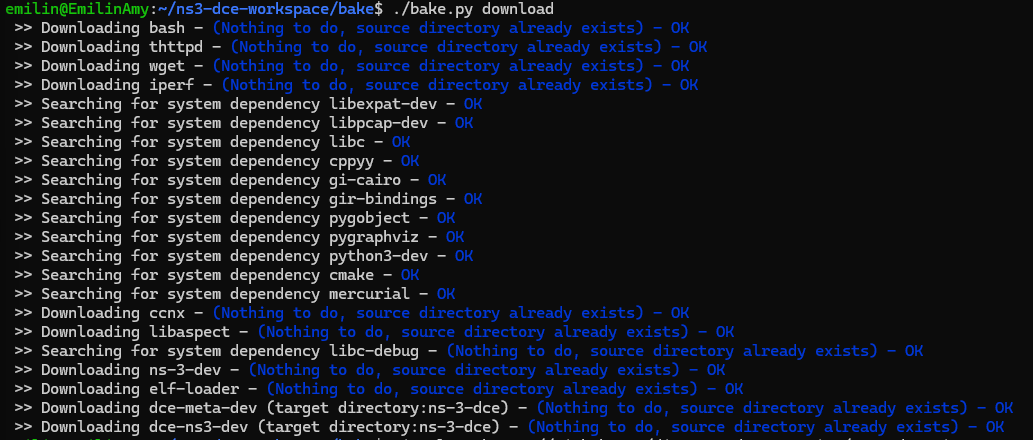Image resolution: width=1033 pixels, height=440 pixels.
Task: Click the blue 'Nothing to do' message for bash
Action: pyautogui.click(x=428, y=28)
